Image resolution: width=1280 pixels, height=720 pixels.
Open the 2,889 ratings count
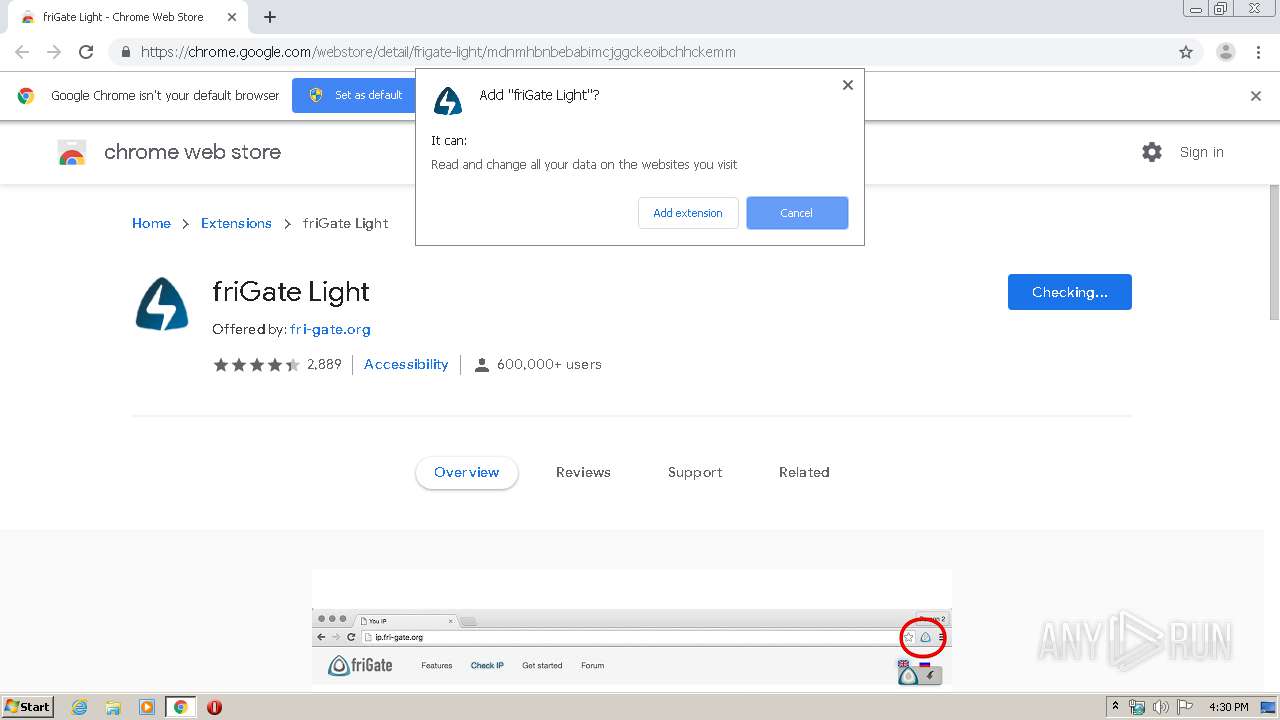[x=324, y=364]
